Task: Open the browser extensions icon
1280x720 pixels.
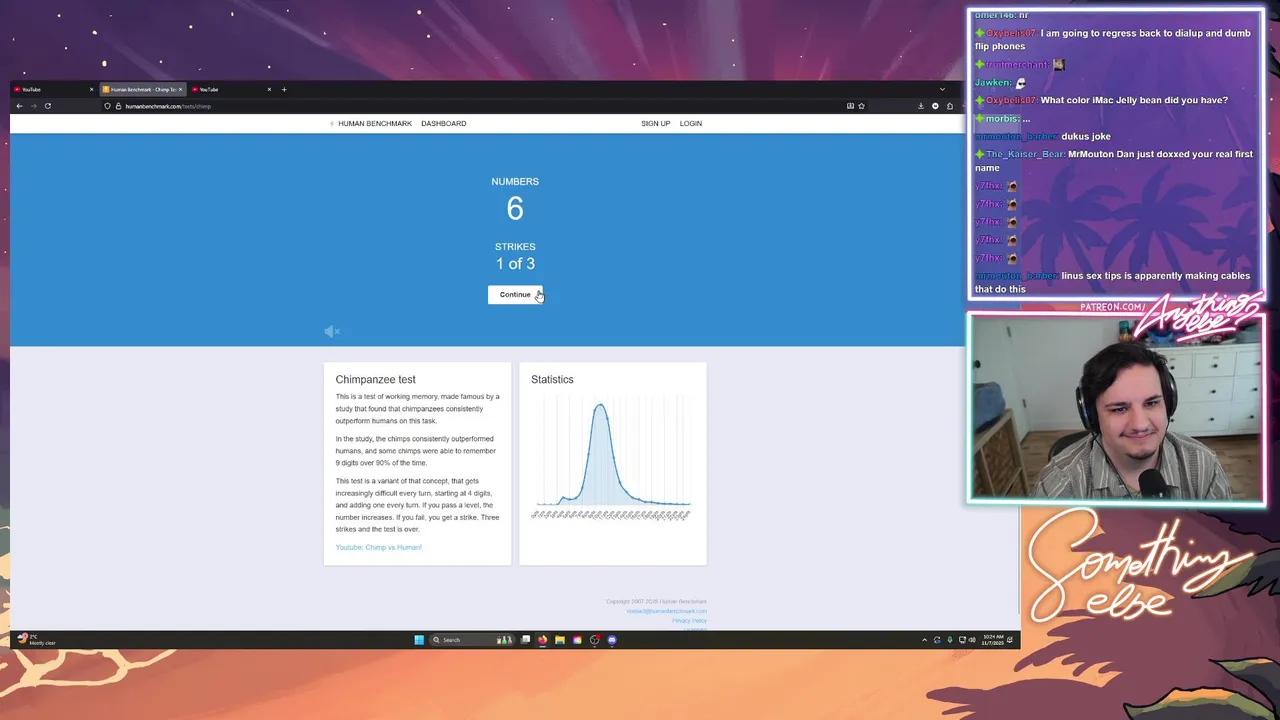Action: 949,106
